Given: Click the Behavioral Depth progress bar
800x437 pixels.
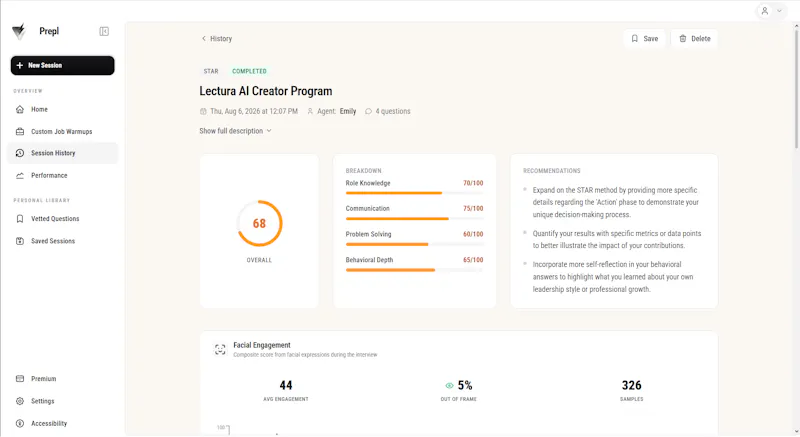Looking at the screenshot, I should 414,270.
